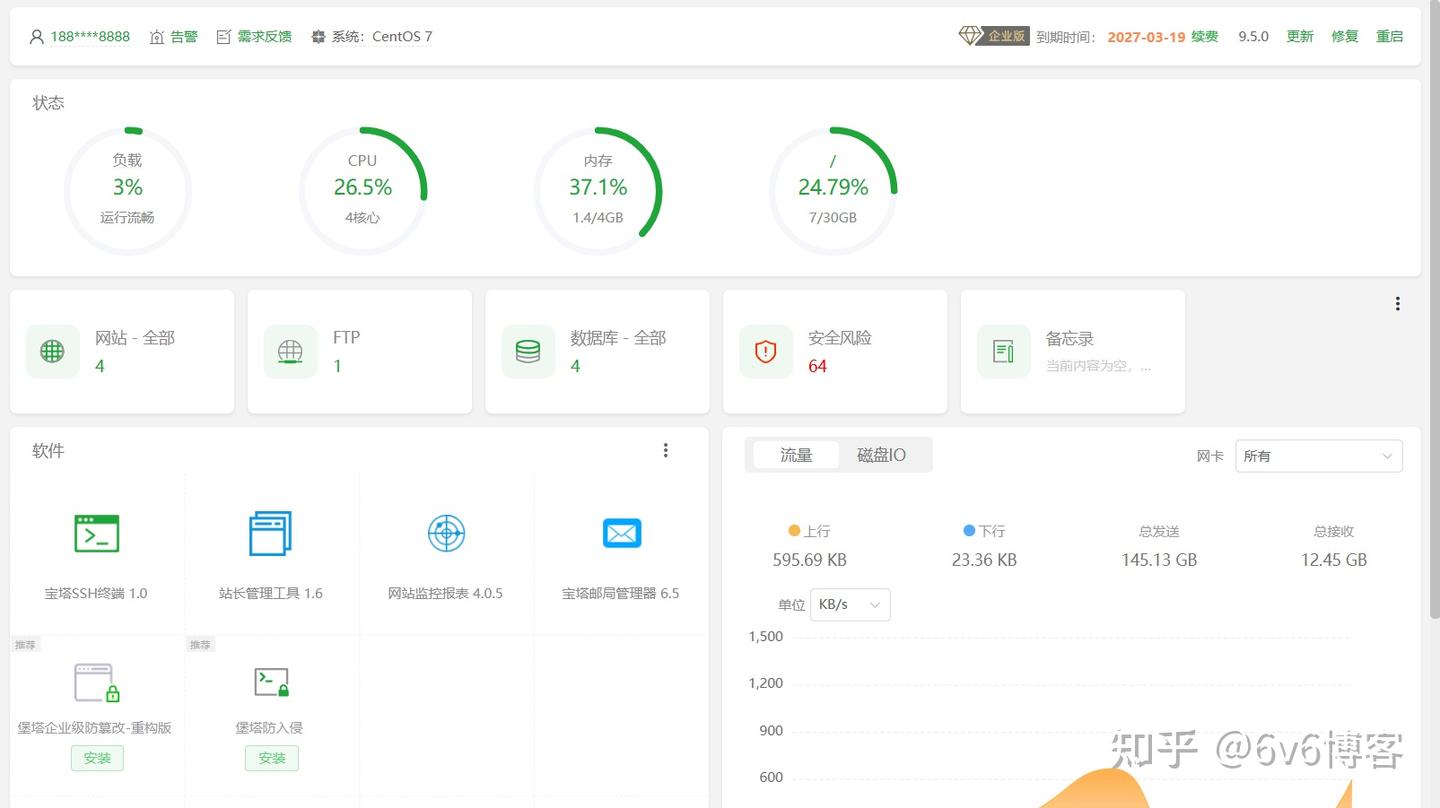The width and height of the screenshot is (1440, 808).
Task: Open the FTP globe icon
Action: [x=290, y=351]
